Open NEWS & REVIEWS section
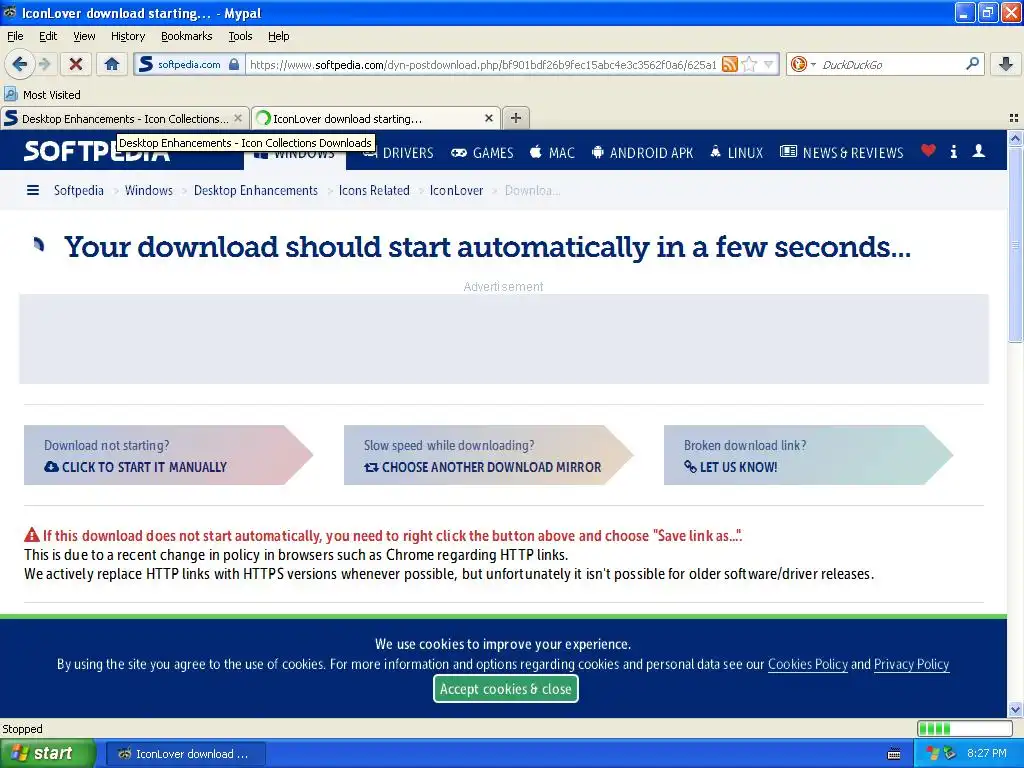 coord(842,153)
